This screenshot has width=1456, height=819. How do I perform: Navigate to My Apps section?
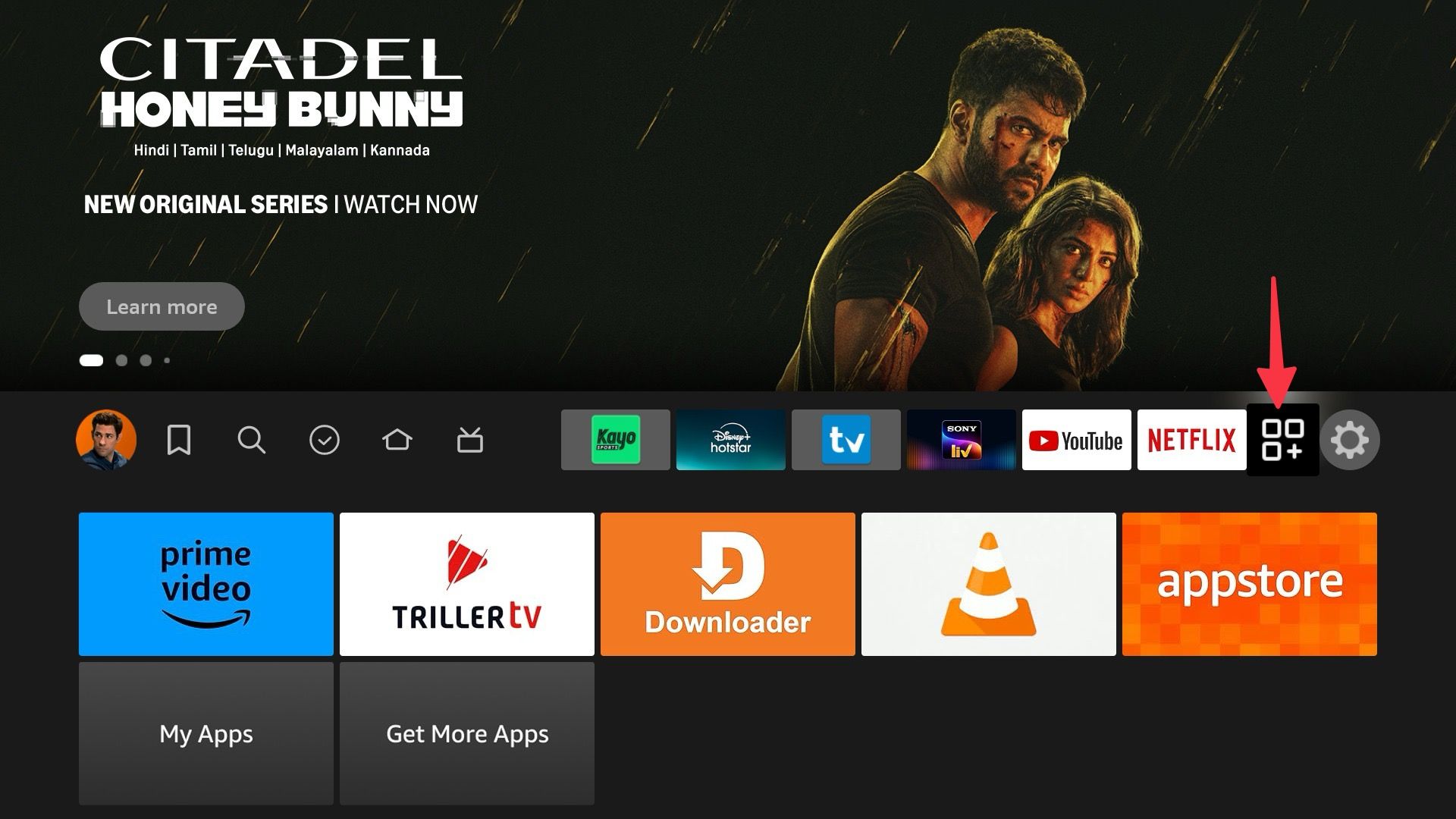point(206,732)
